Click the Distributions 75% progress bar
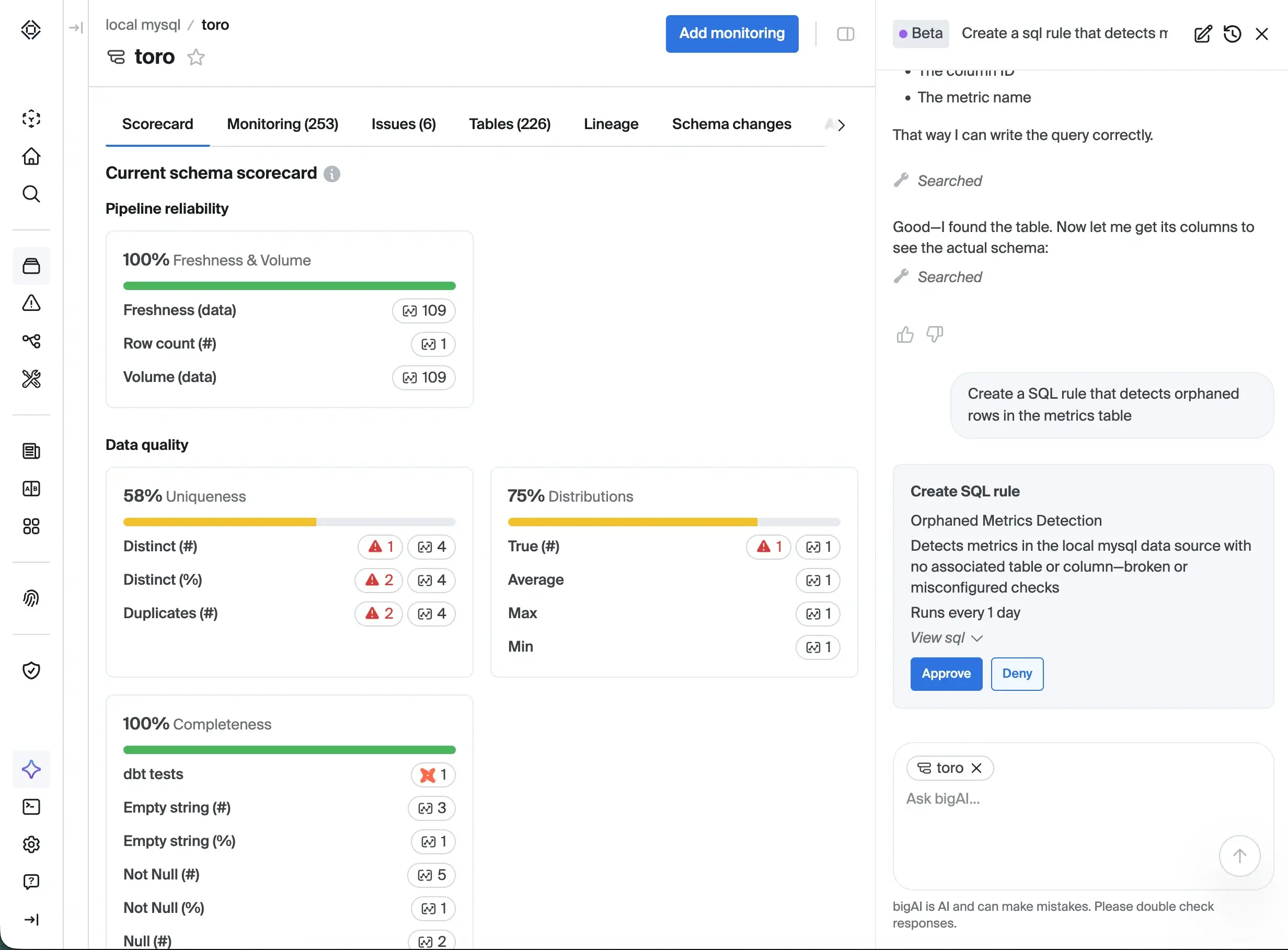Image resolution: width=1288 pixels, height=950 pixels. [674, 522]
